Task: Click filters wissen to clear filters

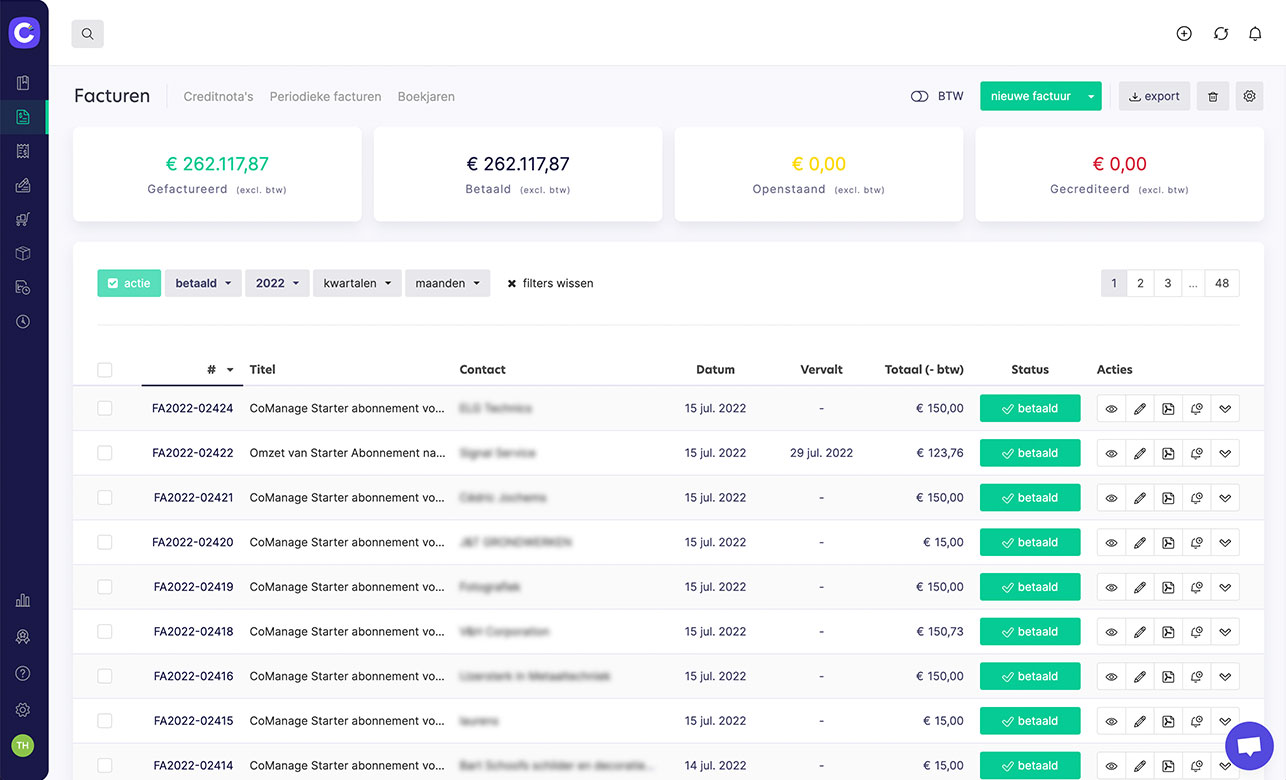Action: (550, 283)
